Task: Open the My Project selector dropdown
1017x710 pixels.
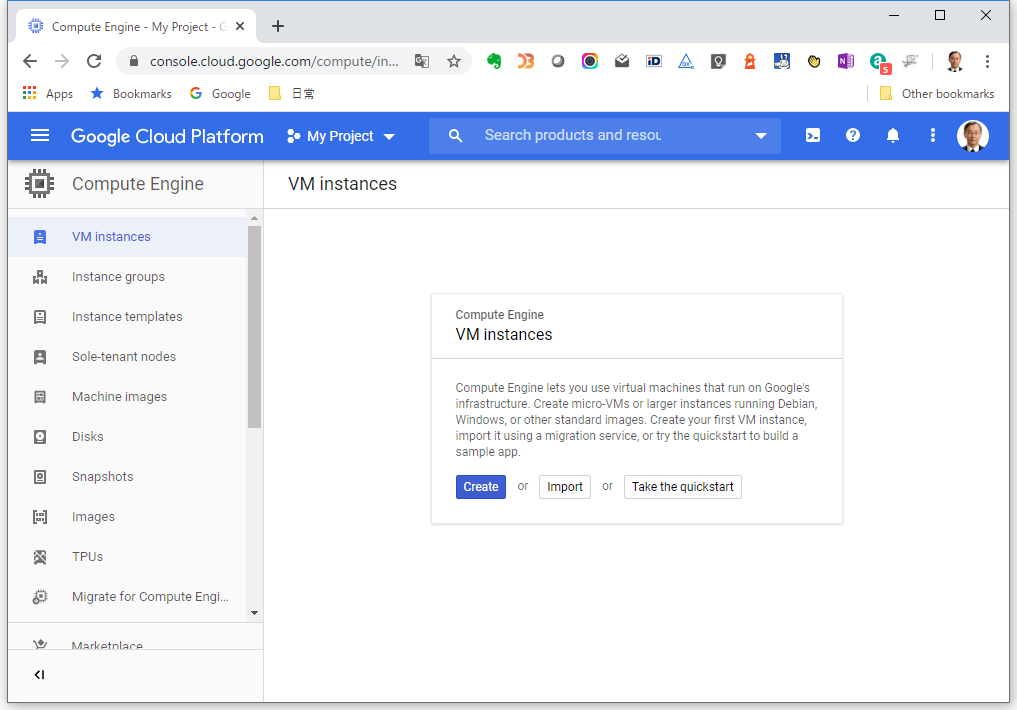Action: 341,136
